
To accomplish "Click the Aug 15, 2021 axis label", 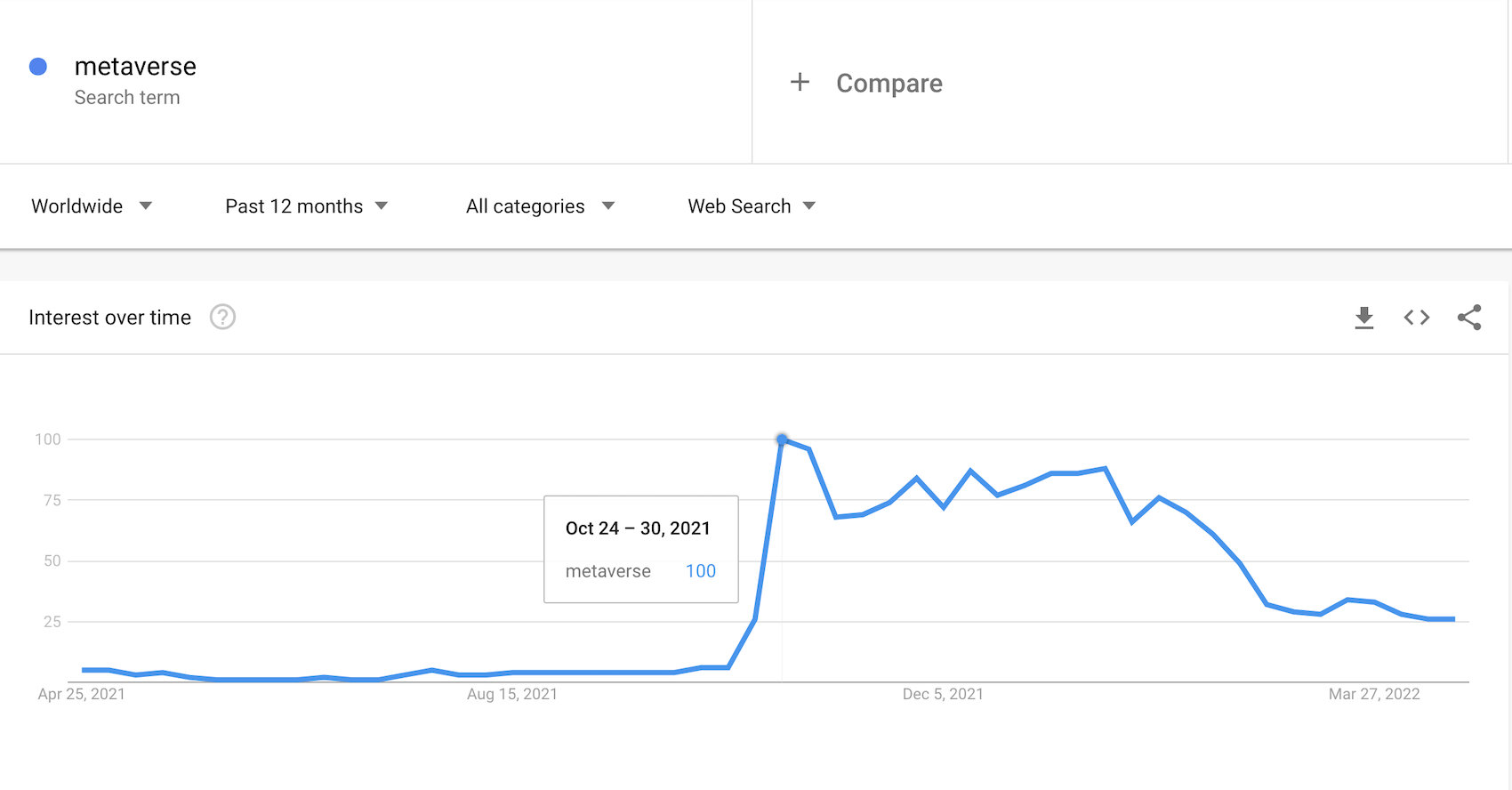I will [512, 694].
